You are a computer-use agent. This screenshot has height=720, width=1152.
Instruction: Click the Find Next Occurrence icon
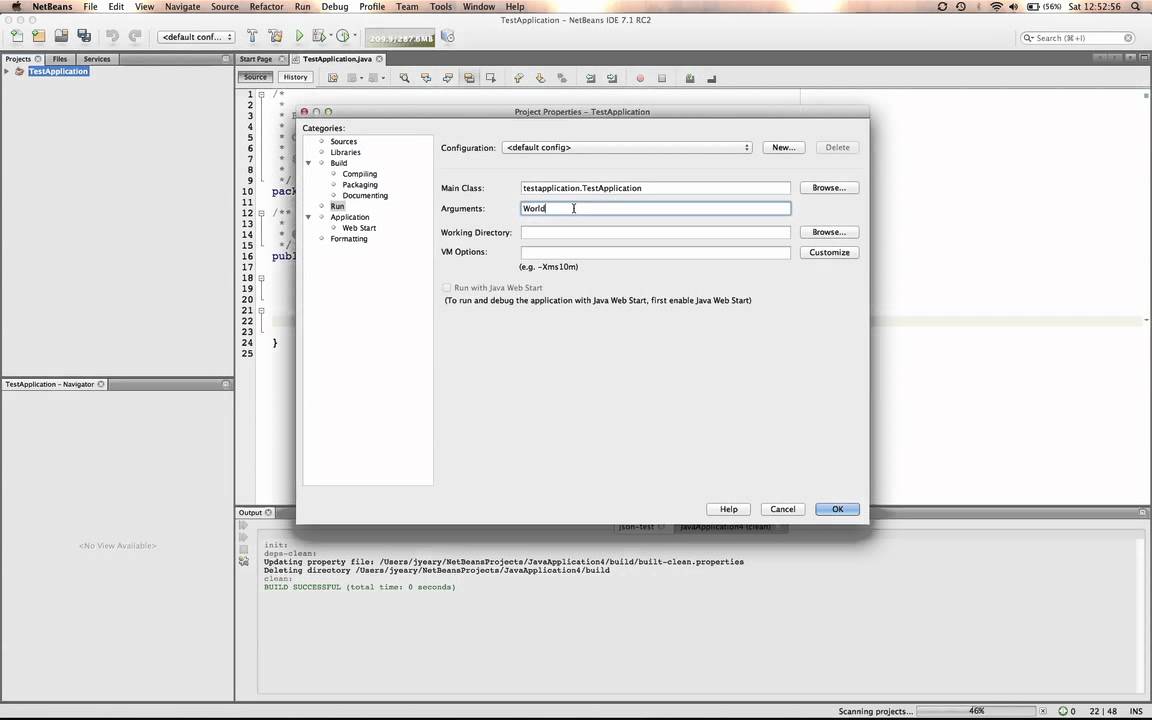tap(447, 78)
